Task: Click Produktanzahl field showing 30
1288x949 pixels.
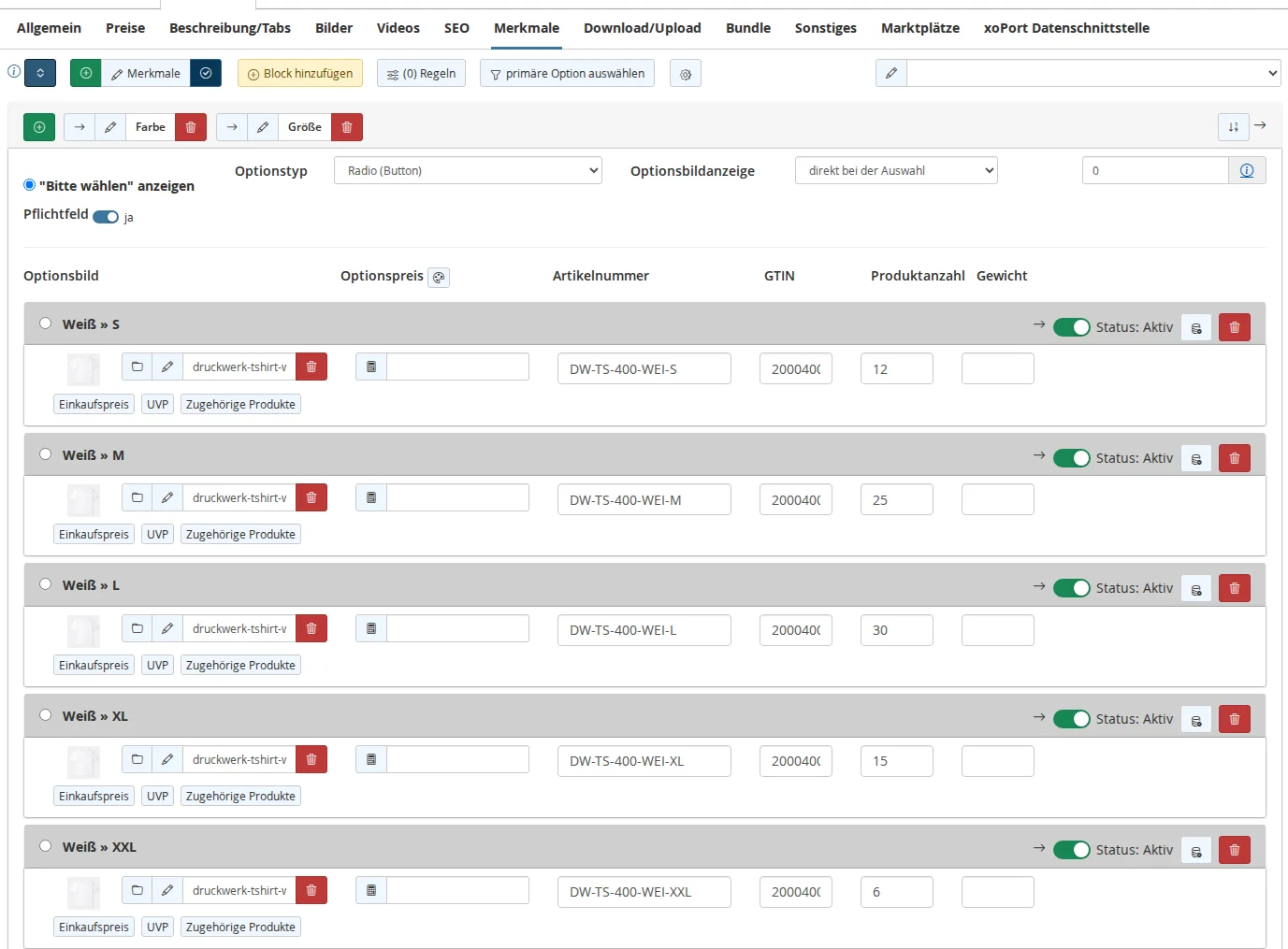Action: pos(897,630)
